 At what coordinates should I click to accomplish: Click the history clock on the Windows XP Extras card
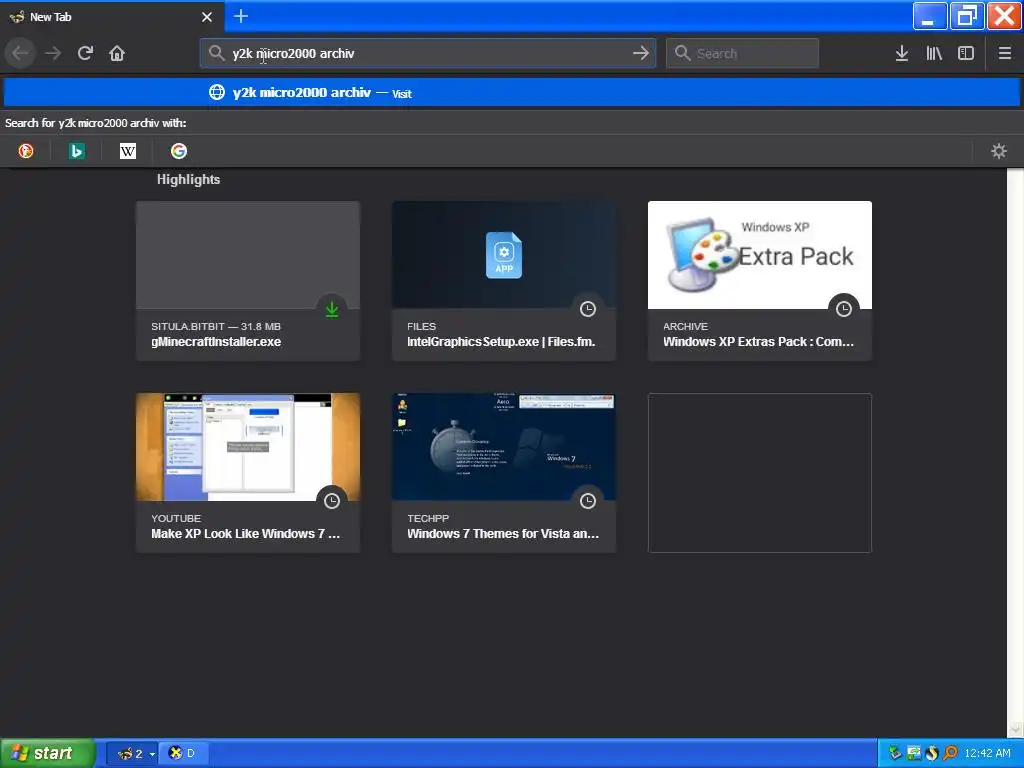[844, 310]
